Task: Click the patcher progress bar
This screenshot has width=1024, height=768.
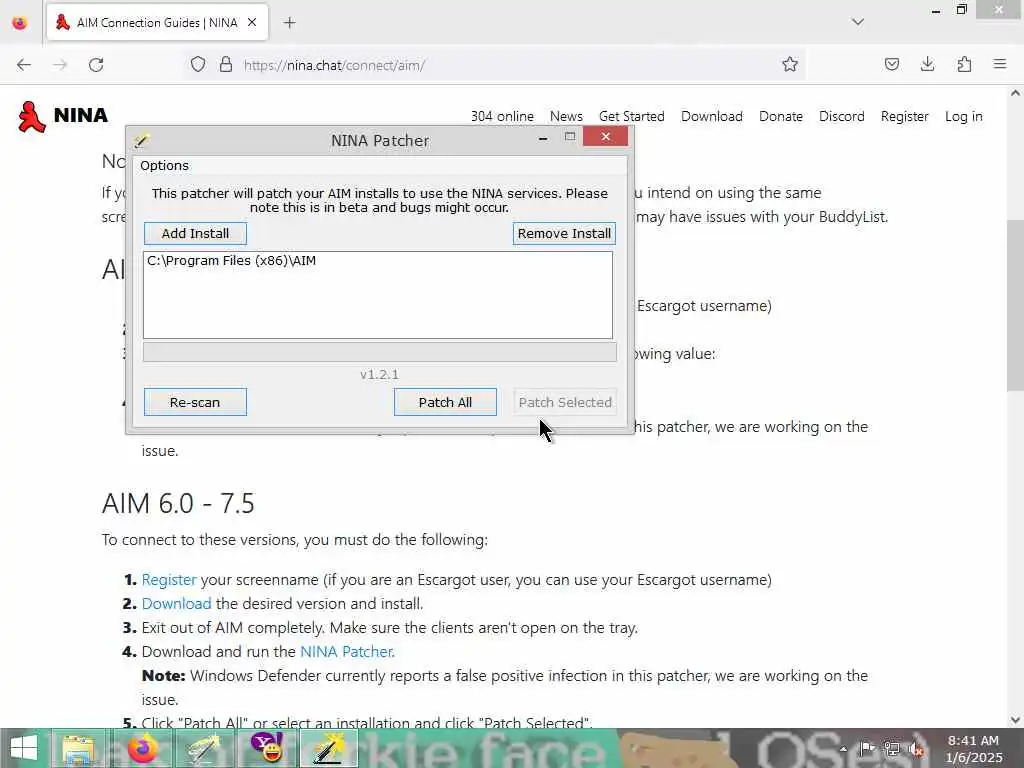Action: [x=379, y=352]
